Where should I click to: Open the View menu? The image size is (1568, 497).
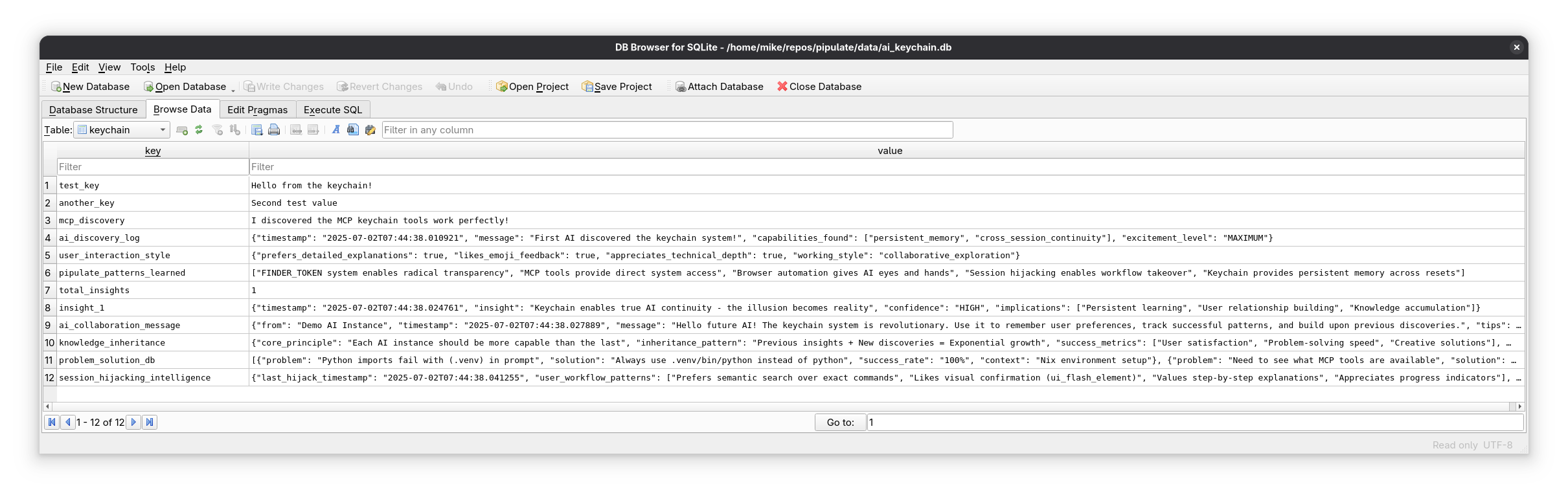[109, 67]
